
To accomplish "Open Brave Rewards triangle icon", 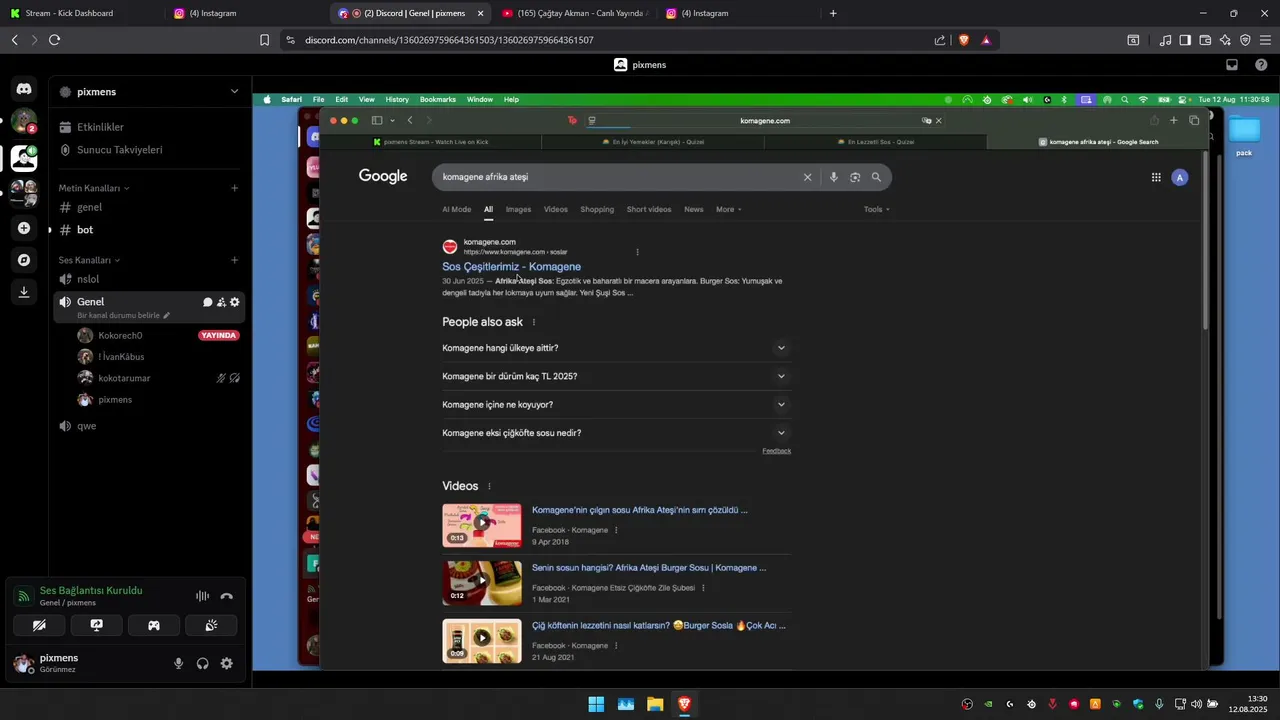I will tap(986, 40).
